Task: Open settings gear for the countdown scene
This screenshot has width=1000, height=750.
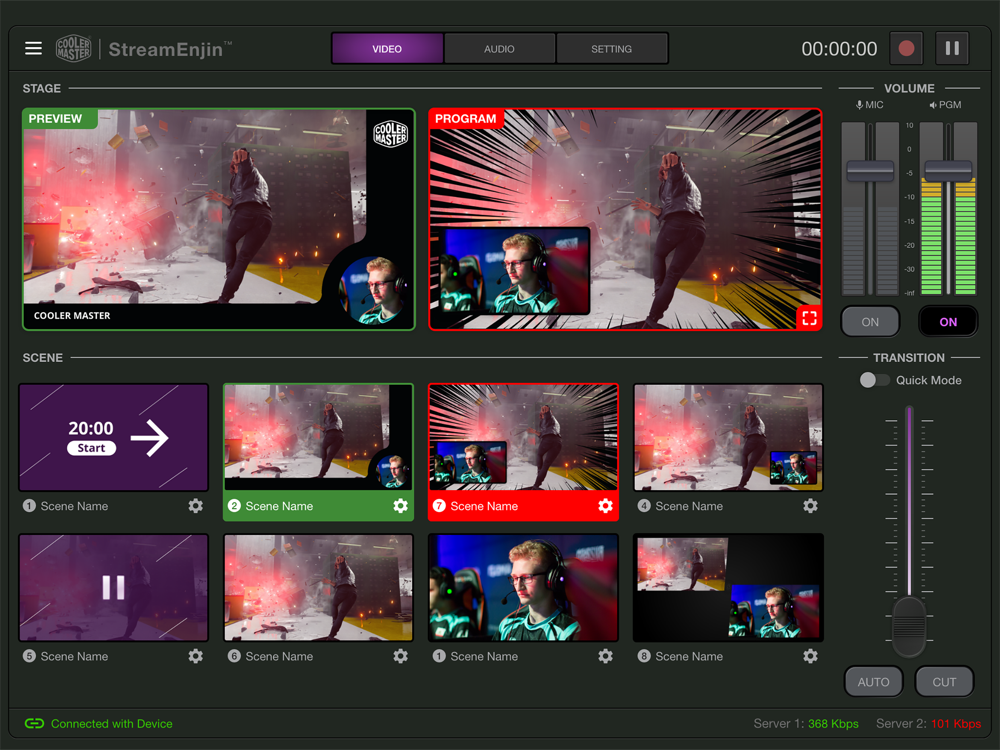Action: (196, 506)
